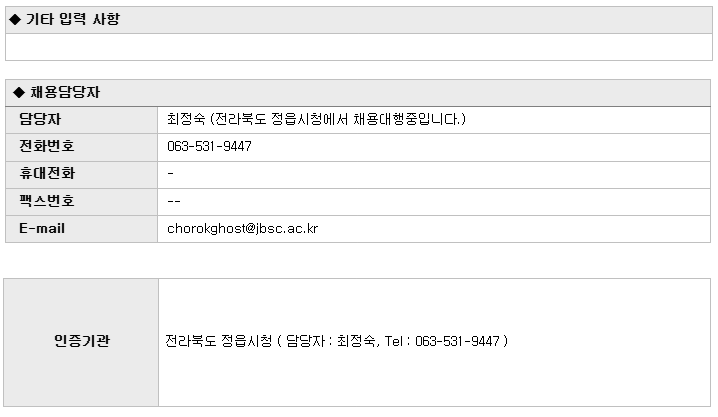Click the 063-531-9447 number in 전화번호 row

[x=209, y=146]
